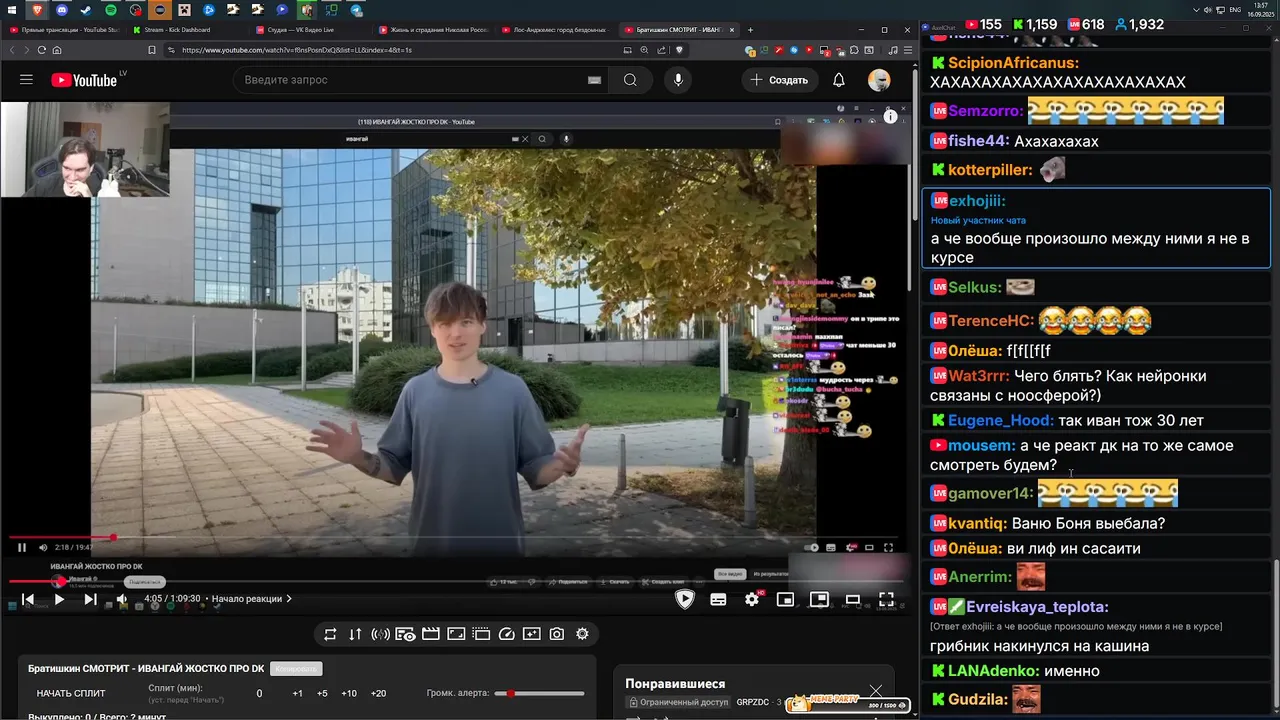Click the broadcast volume boost icon
This screenshot has height=720, width=1280.
pyautogui.click(x=380, y=634)
